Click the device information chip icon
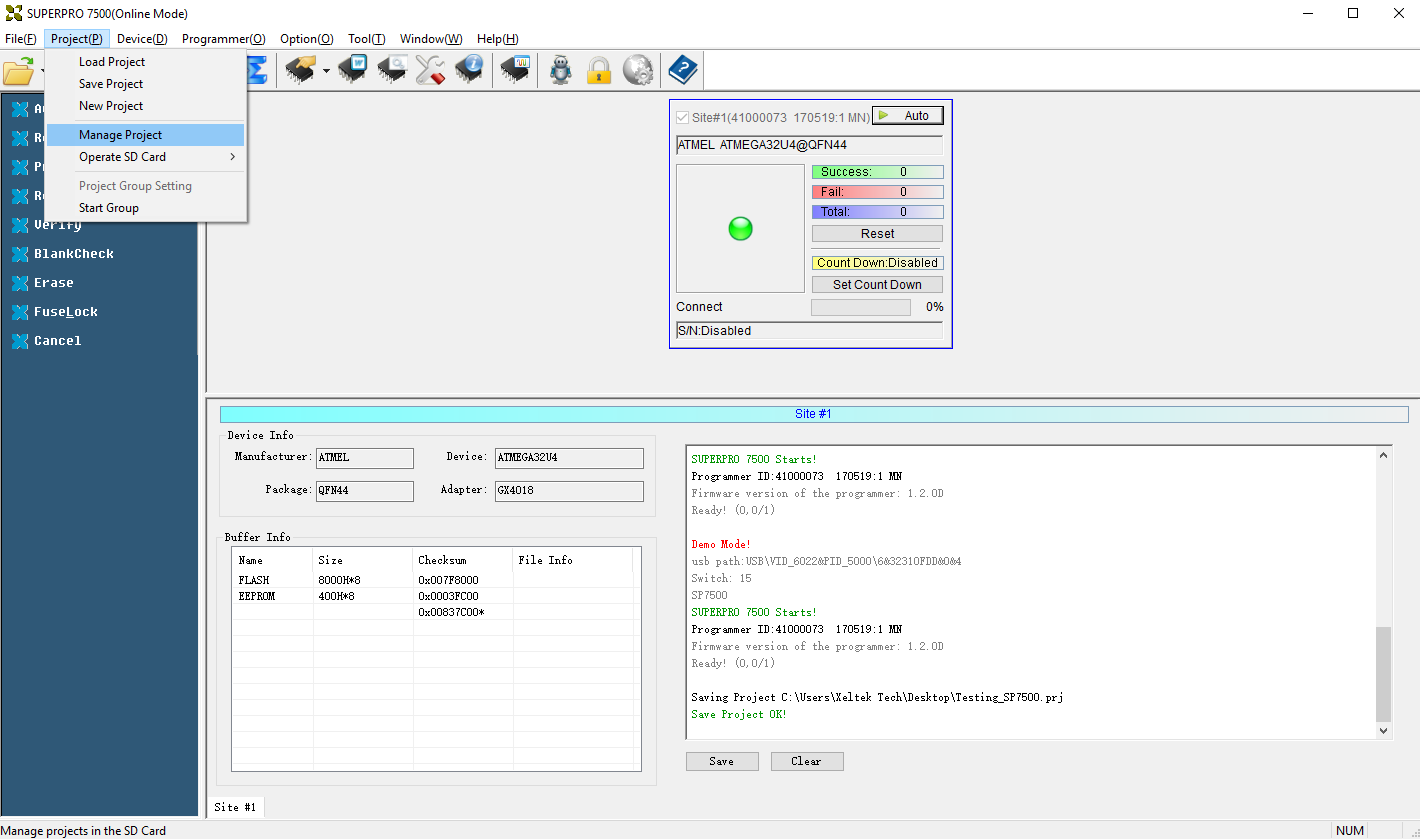 (469, 70)
